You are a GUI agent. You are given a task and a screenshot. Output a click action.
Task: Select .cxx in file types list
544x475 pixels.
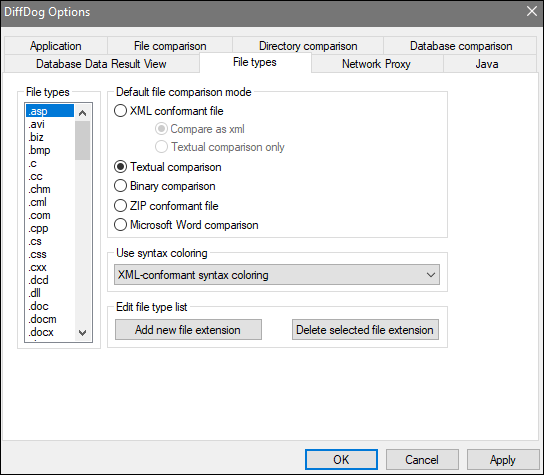point(50,267)
